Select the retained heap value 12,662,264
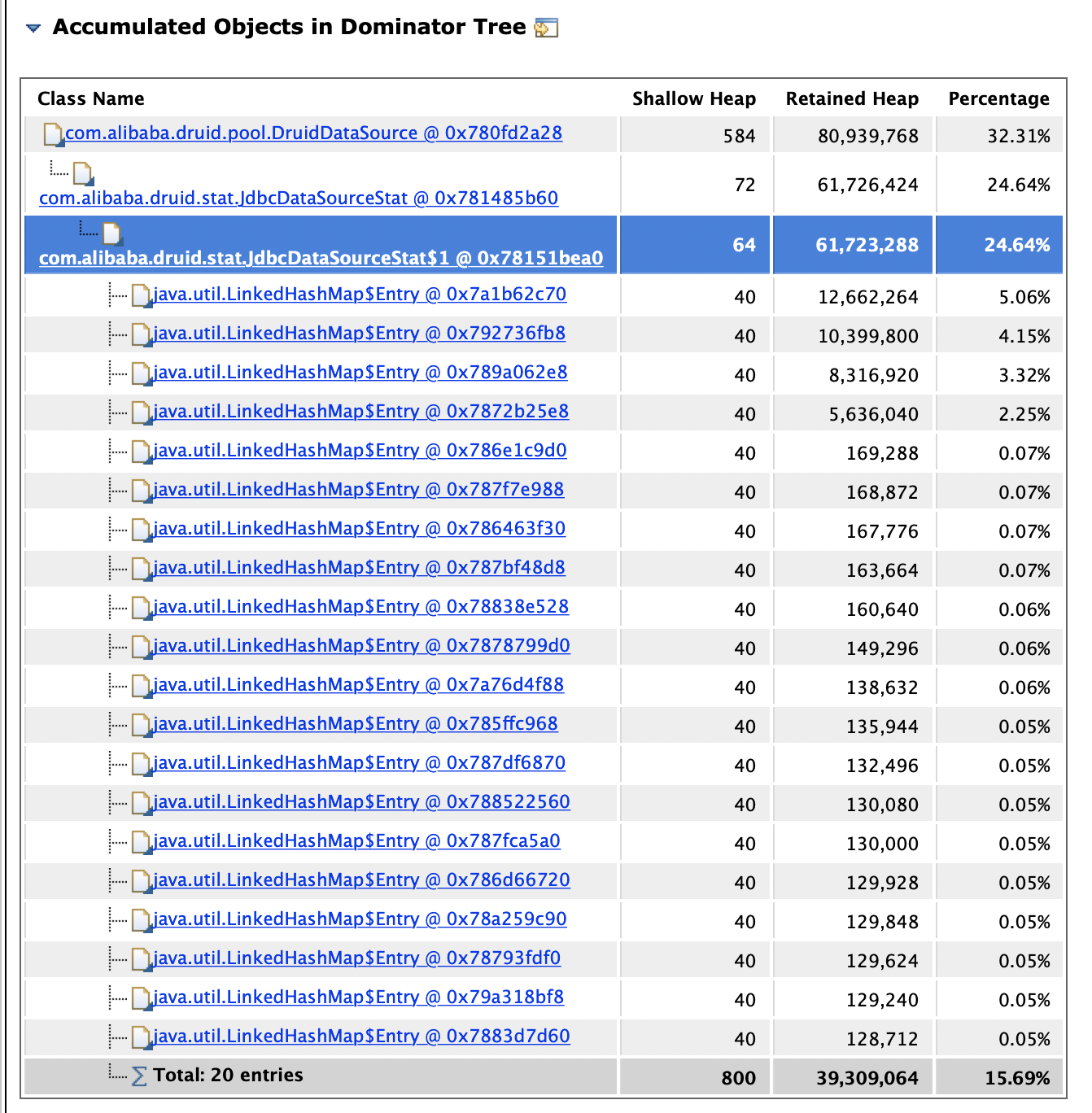This screenshot has height=1113, width=1092. (x=868, y=297)
